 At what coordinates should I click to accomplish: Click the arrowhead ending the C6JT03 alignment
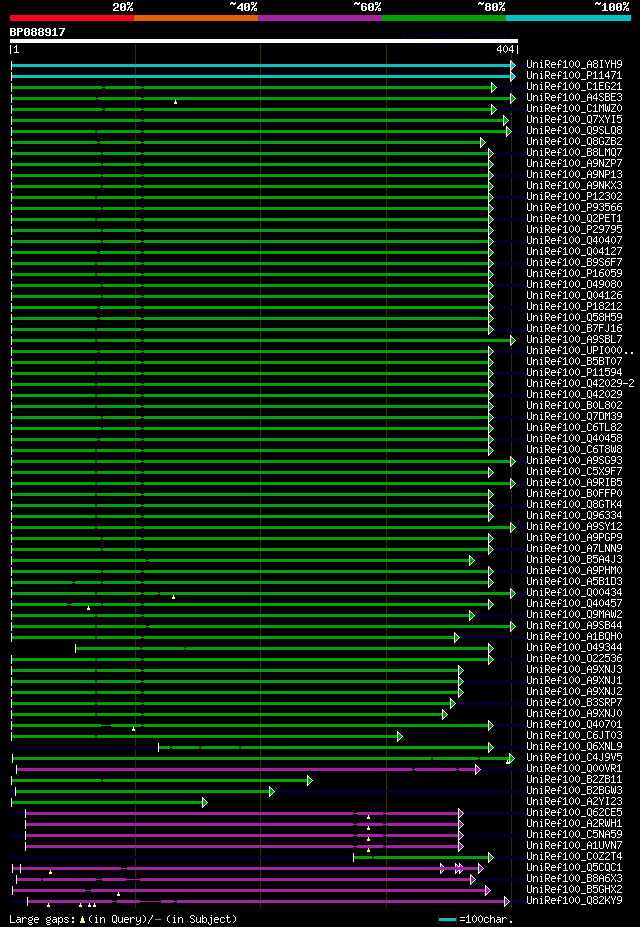399,737
